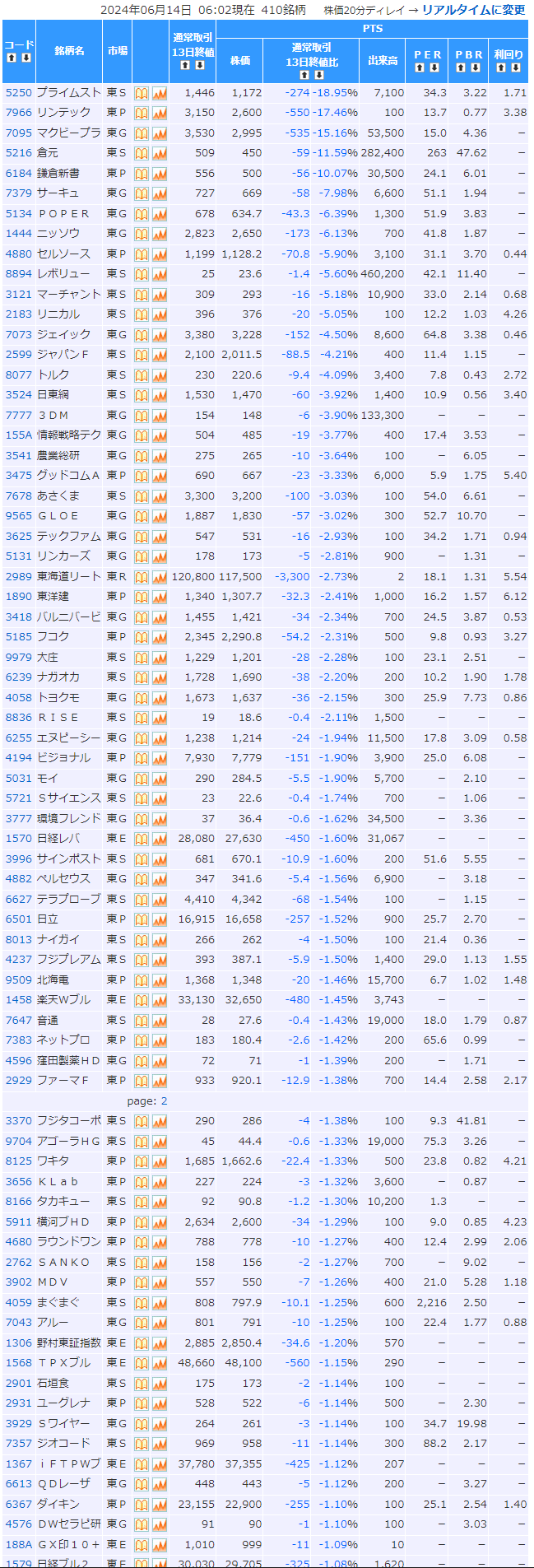Open stock code 6501 link
Viewport: 534px width, 1568px height.
tap(19, 919)
